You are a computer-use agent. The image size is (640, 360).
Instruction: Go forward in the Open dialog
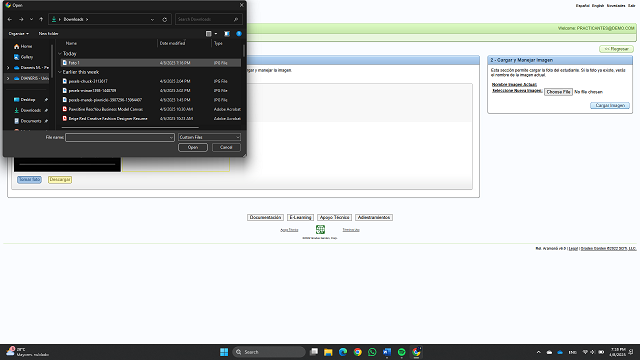[21, 19]
